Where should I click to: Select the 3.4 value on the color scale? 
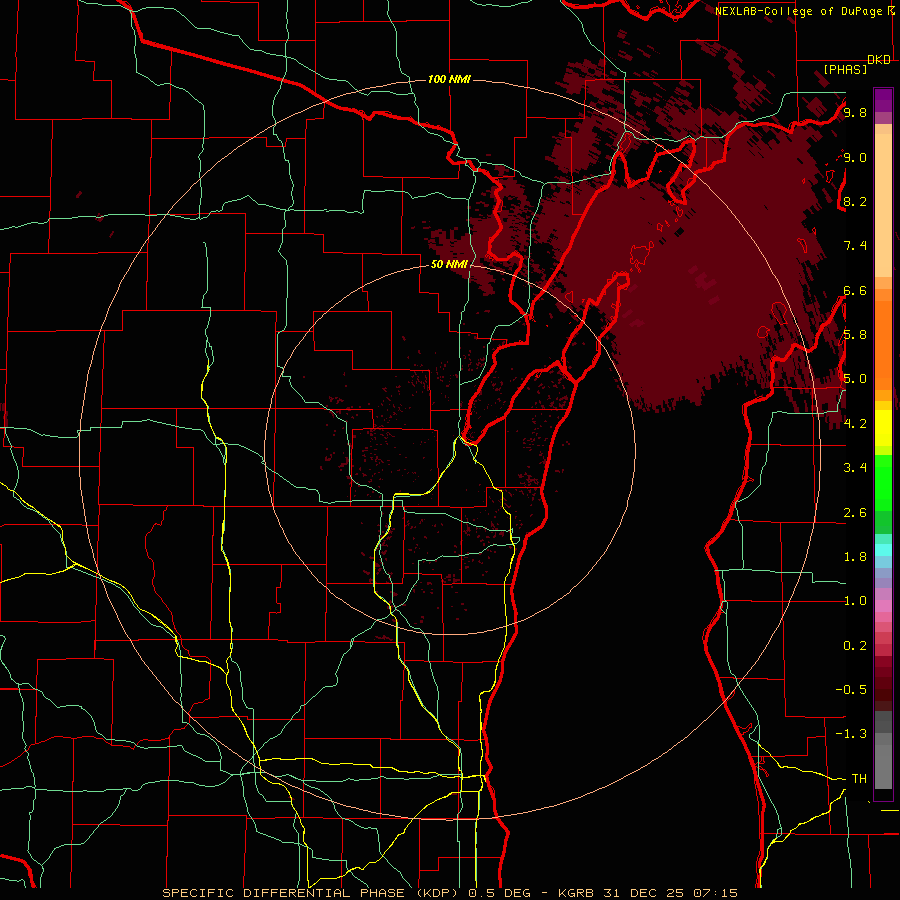[855, 468]
